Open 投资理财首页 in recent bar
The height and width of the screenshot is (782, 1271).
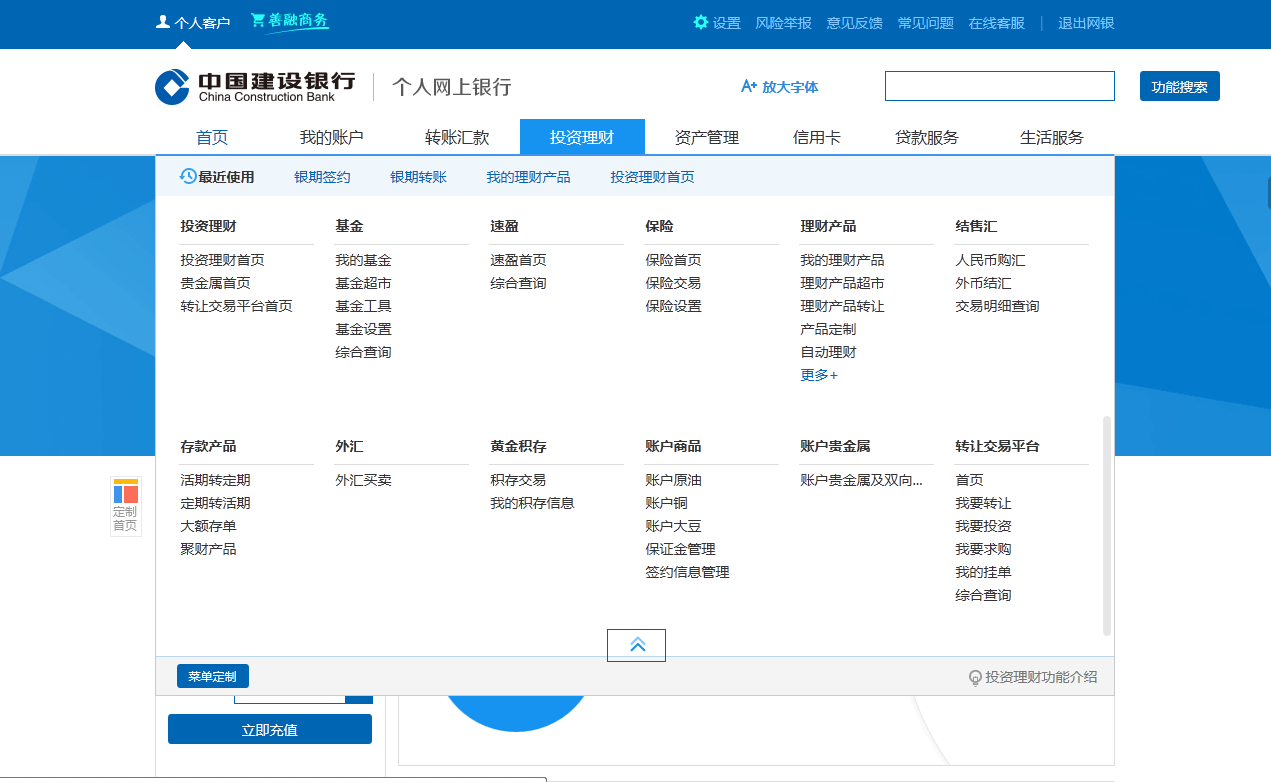point(652,177)
